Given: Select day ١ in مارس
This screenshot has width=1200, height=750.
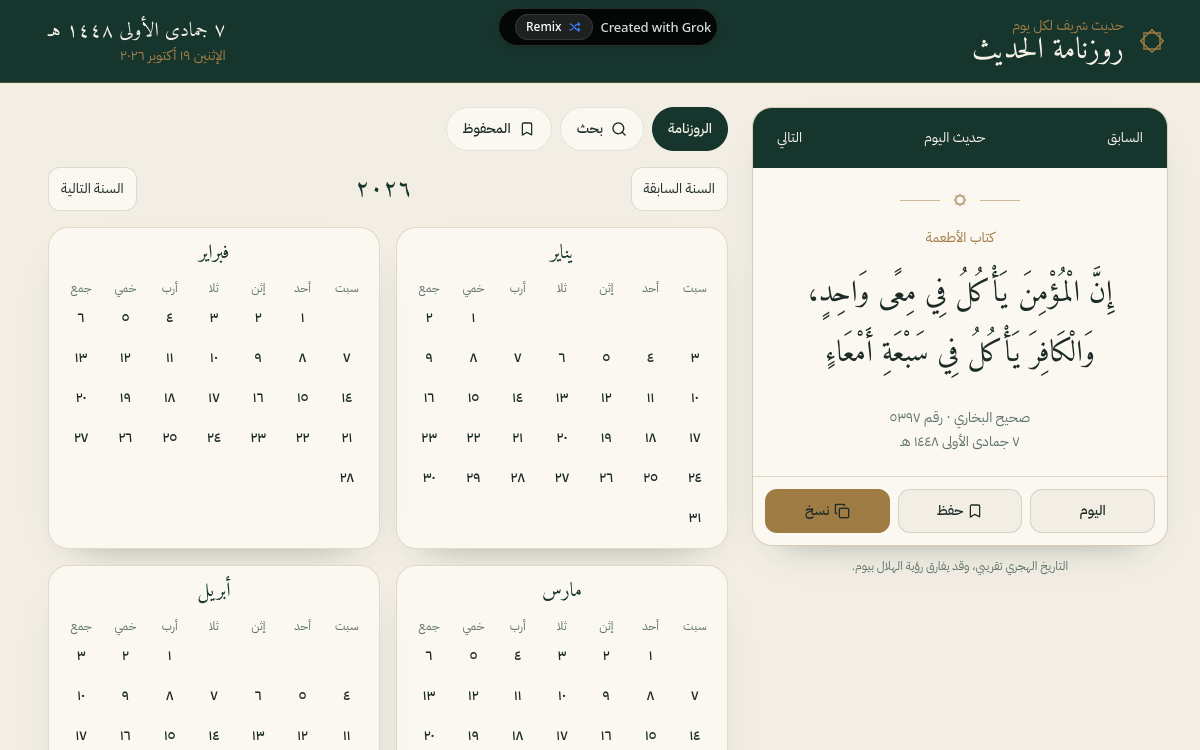Looking at the screenshot, I should coord(650,656).
